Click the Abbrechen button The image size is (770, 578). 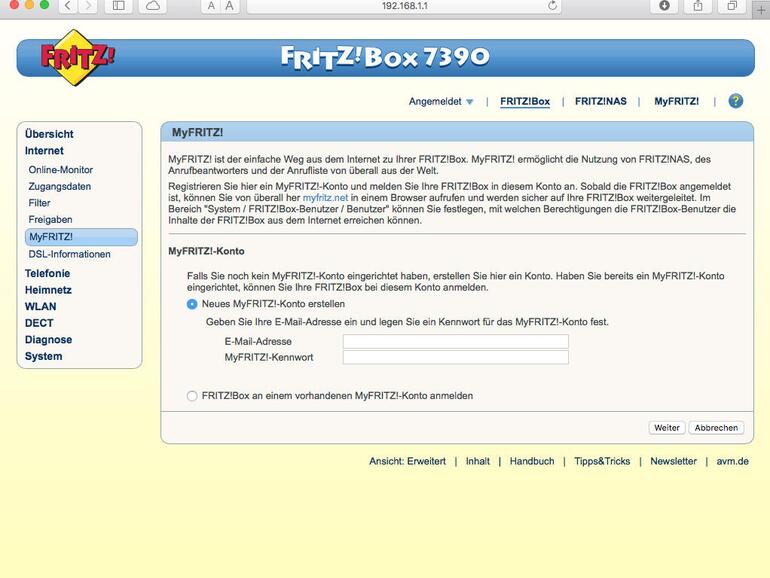click(x=716, y=428)
